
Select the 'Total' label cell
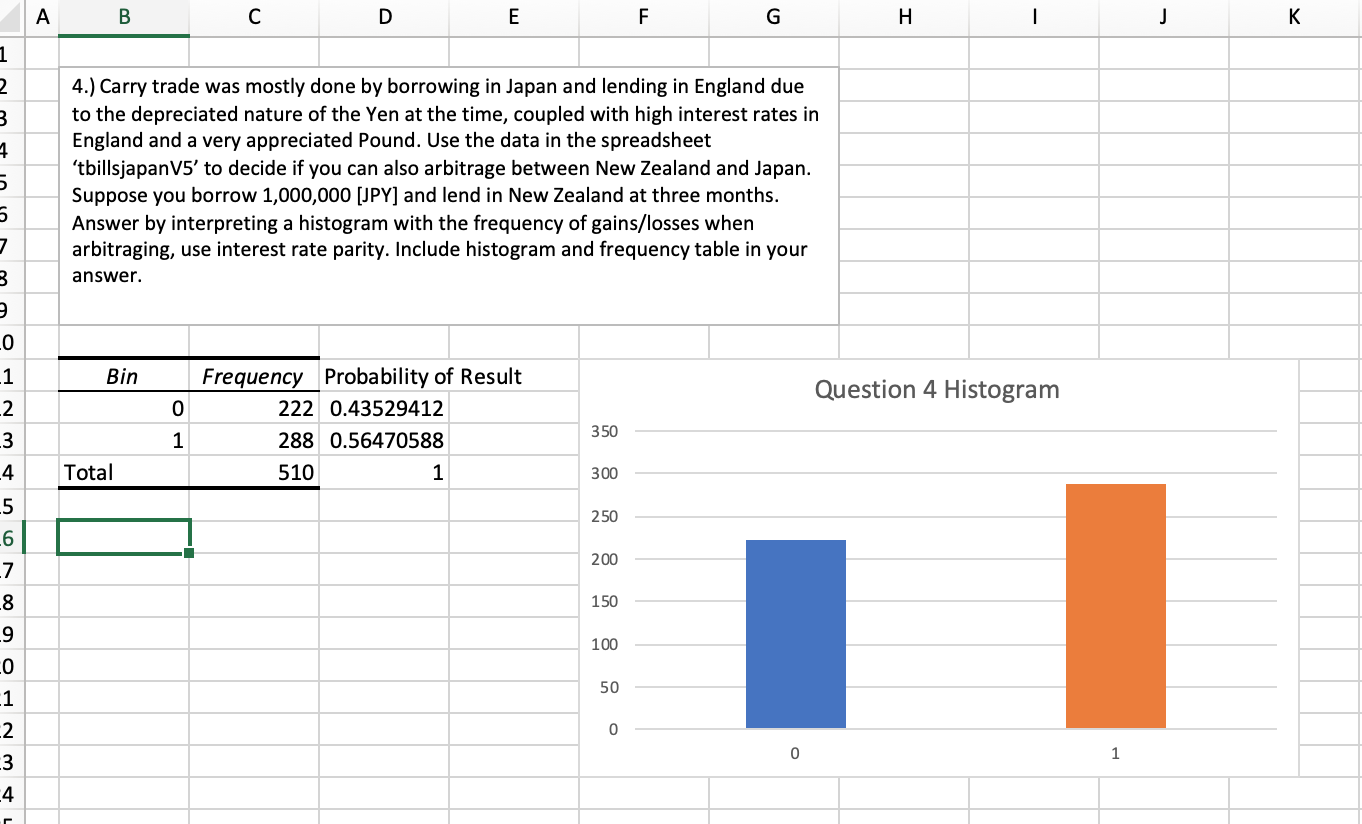124,472
